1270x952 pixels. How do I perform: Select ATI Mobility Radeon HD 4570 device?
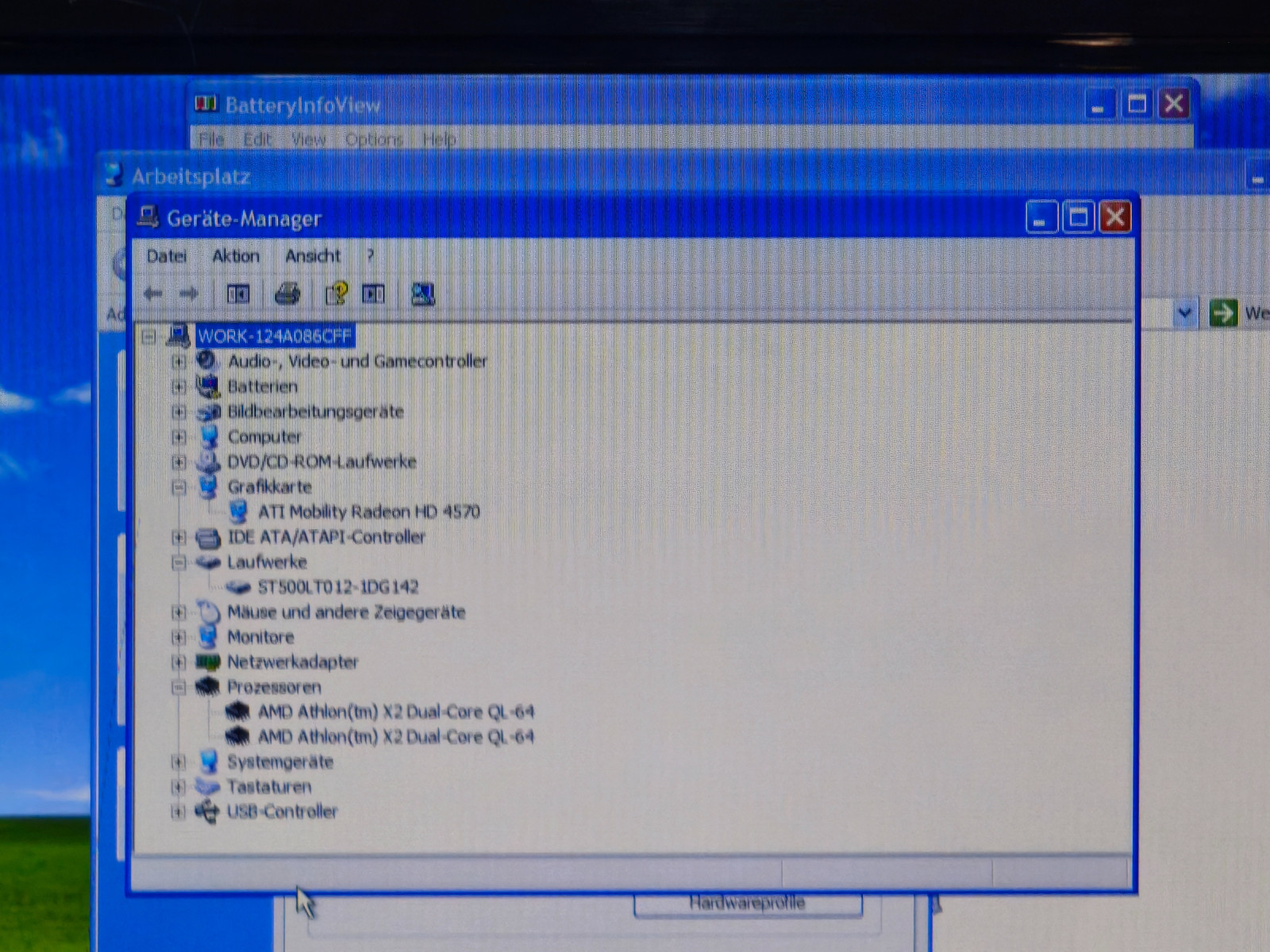coord(368,512)
